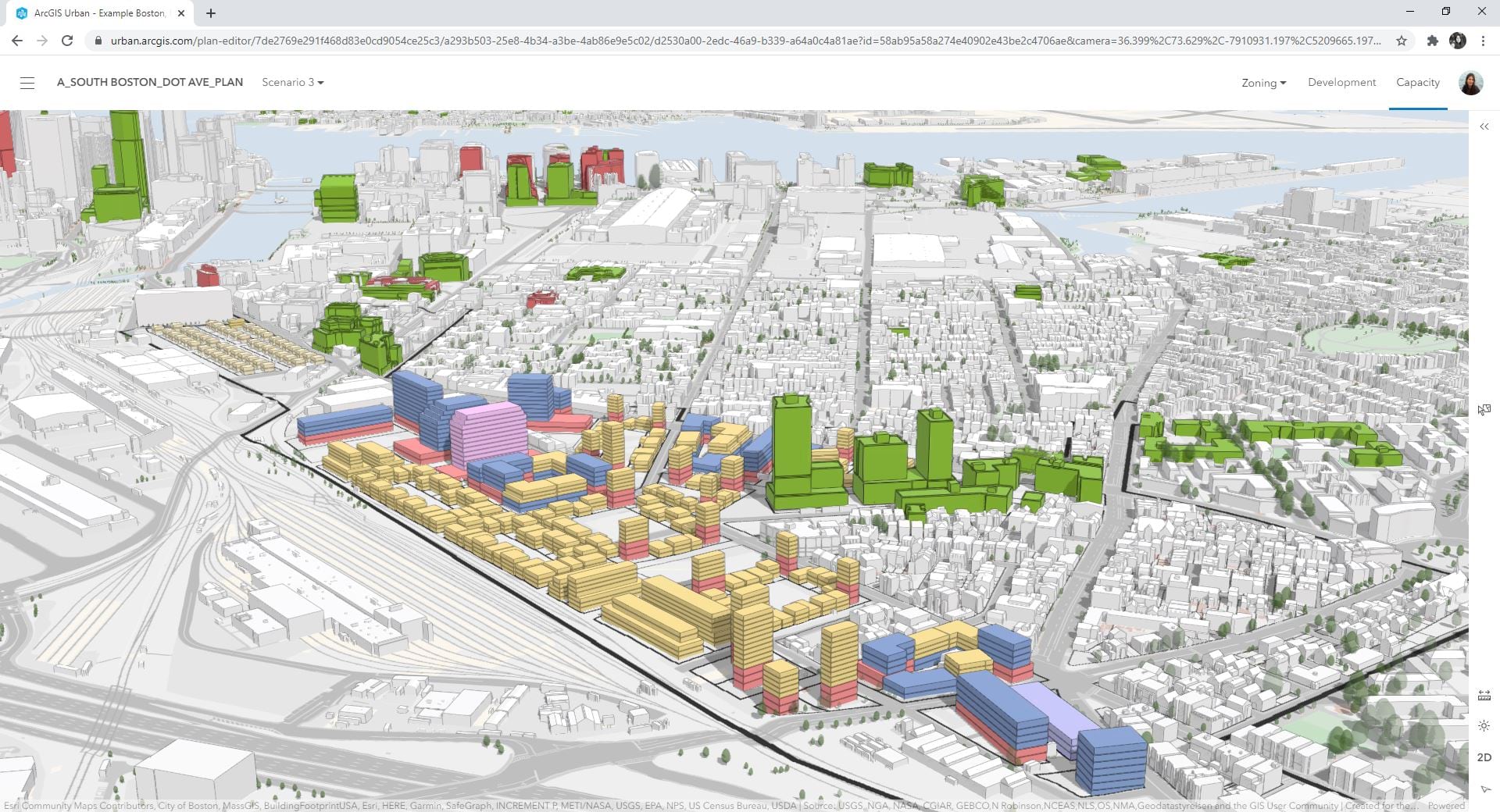Click the A_SOUTH BOSTON_DOT AVE_PLAN title
1500x812 pixels.
coord(150,82)
